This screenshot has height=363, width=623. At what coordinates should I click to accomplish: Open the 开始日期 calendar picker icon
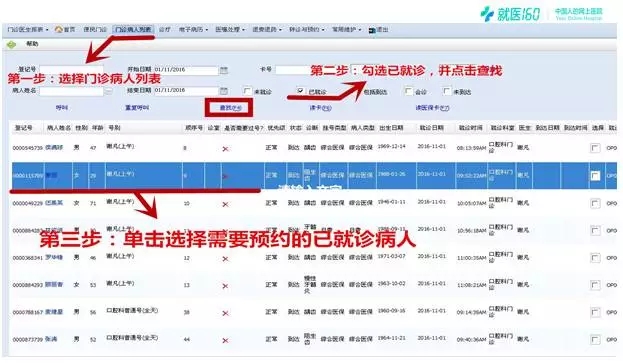pos(224,70)
